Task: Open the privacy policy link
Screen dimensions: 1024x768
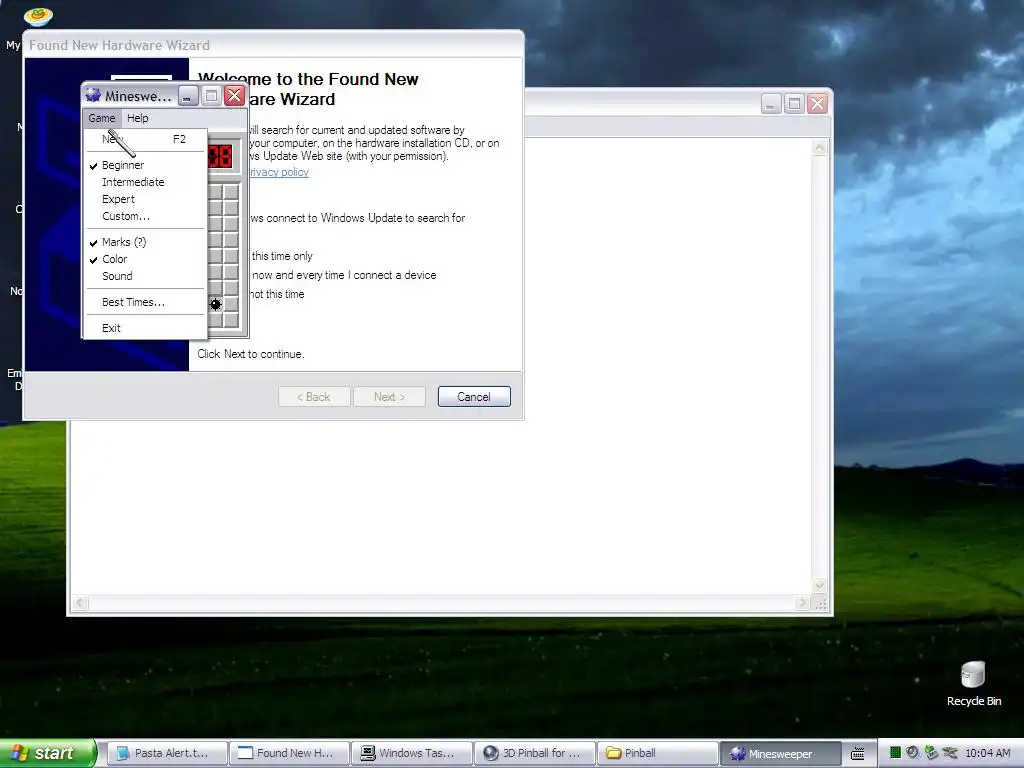Action: [x=279, y=172]
